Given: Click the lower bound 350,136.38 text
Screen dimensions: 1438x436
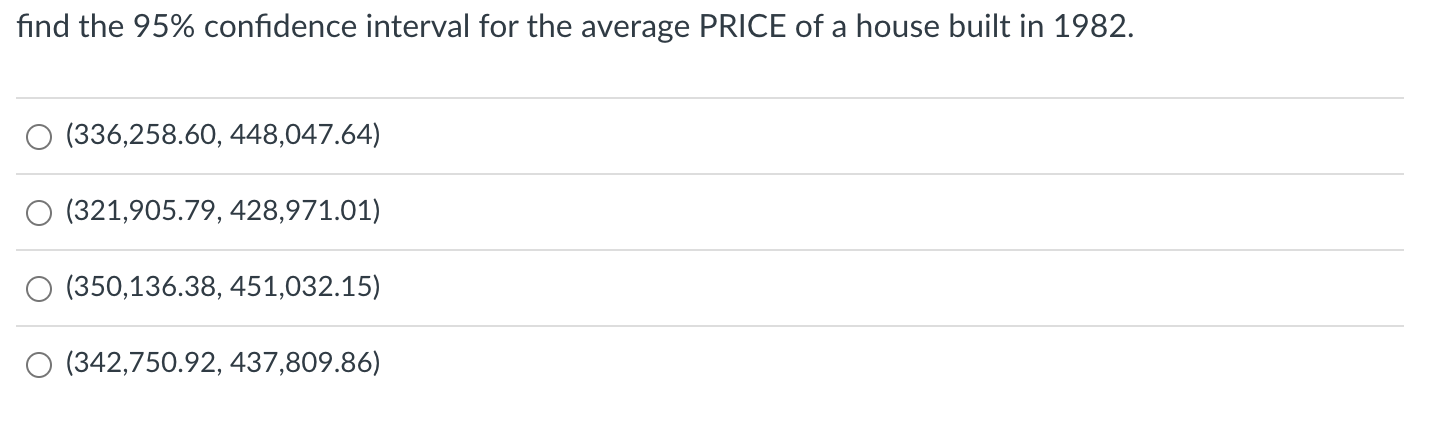Looking at the screenshot, I should point(145,288).
